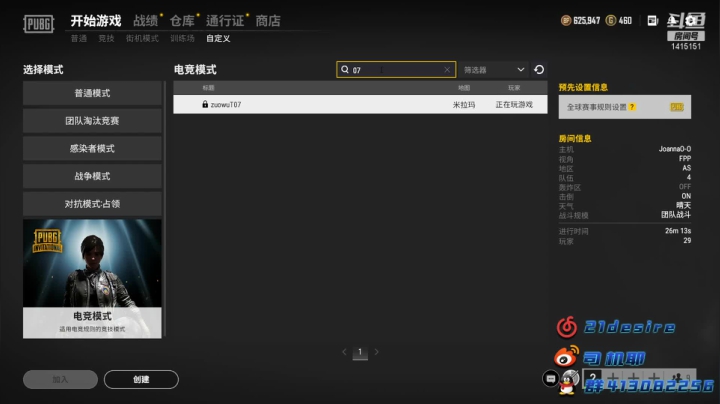Viewport: 720px width, 404px height.
Task: Click the 地图 column header
Action: [x=464, y=88]
